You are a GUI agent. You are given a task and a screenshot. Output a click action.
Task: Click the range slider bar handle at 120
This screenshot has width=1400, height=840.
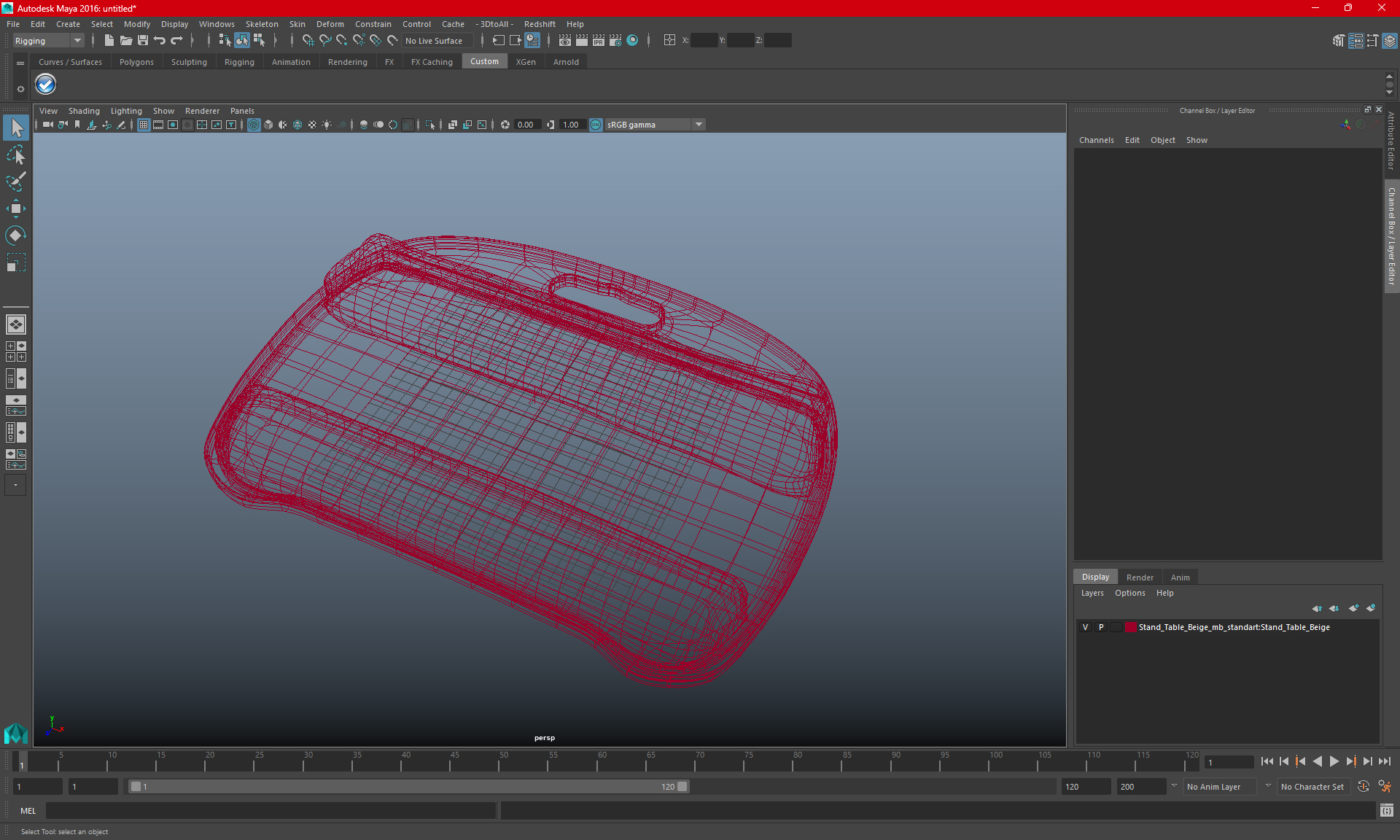click(x=682, y=787)
